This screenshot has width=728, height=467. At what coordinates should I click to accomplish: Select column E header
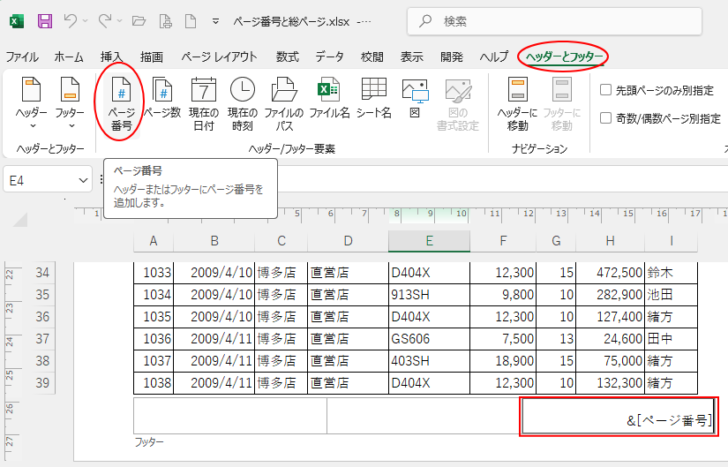(x=429, y=241)
